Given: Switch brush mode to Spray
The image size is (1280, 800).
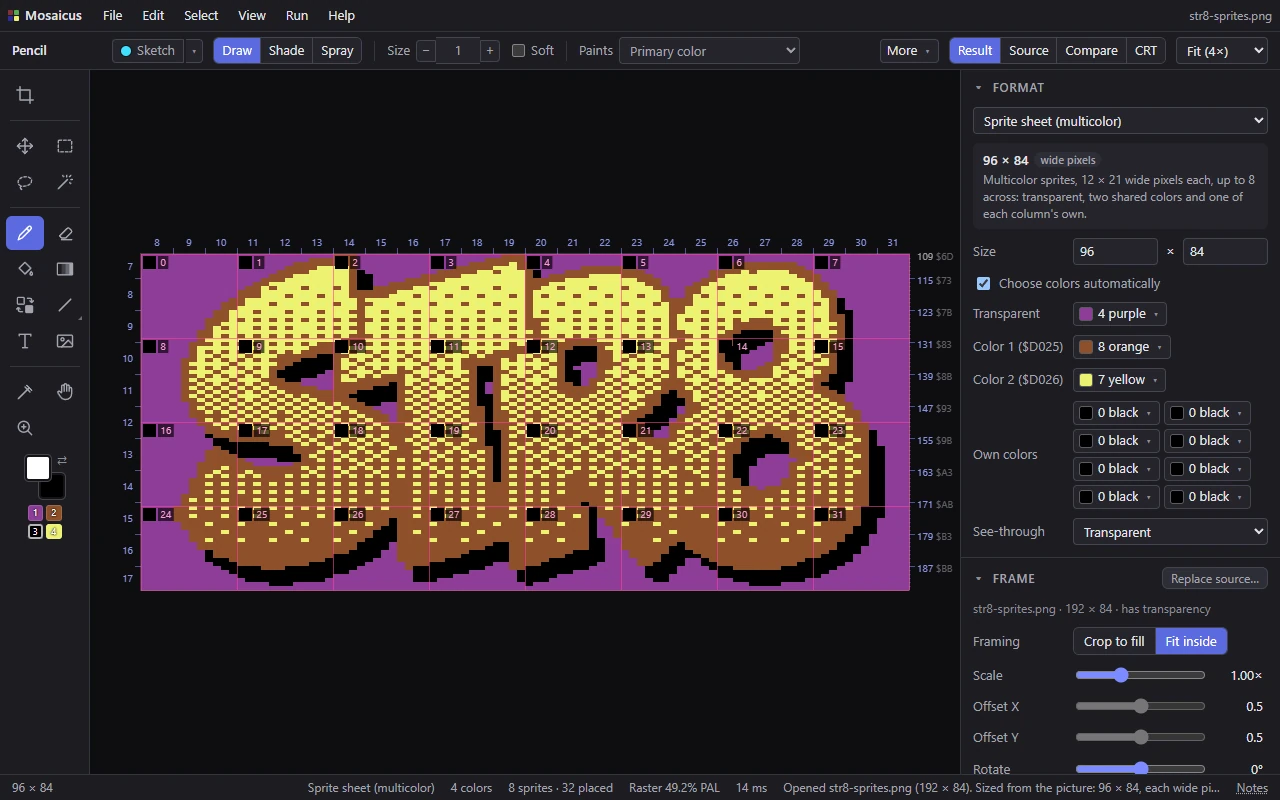Looking at the screenshot, I should (337, 50).
